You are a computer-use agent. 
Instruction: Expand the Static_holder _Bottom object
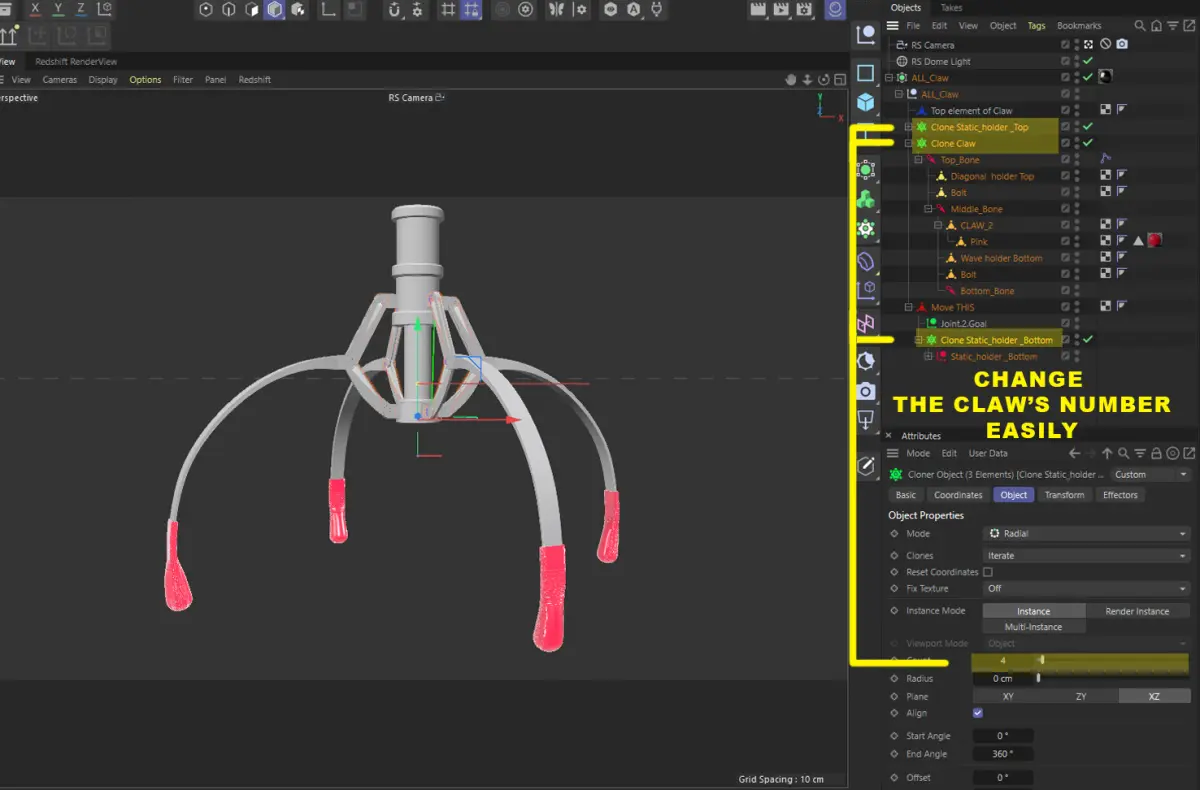928,356
